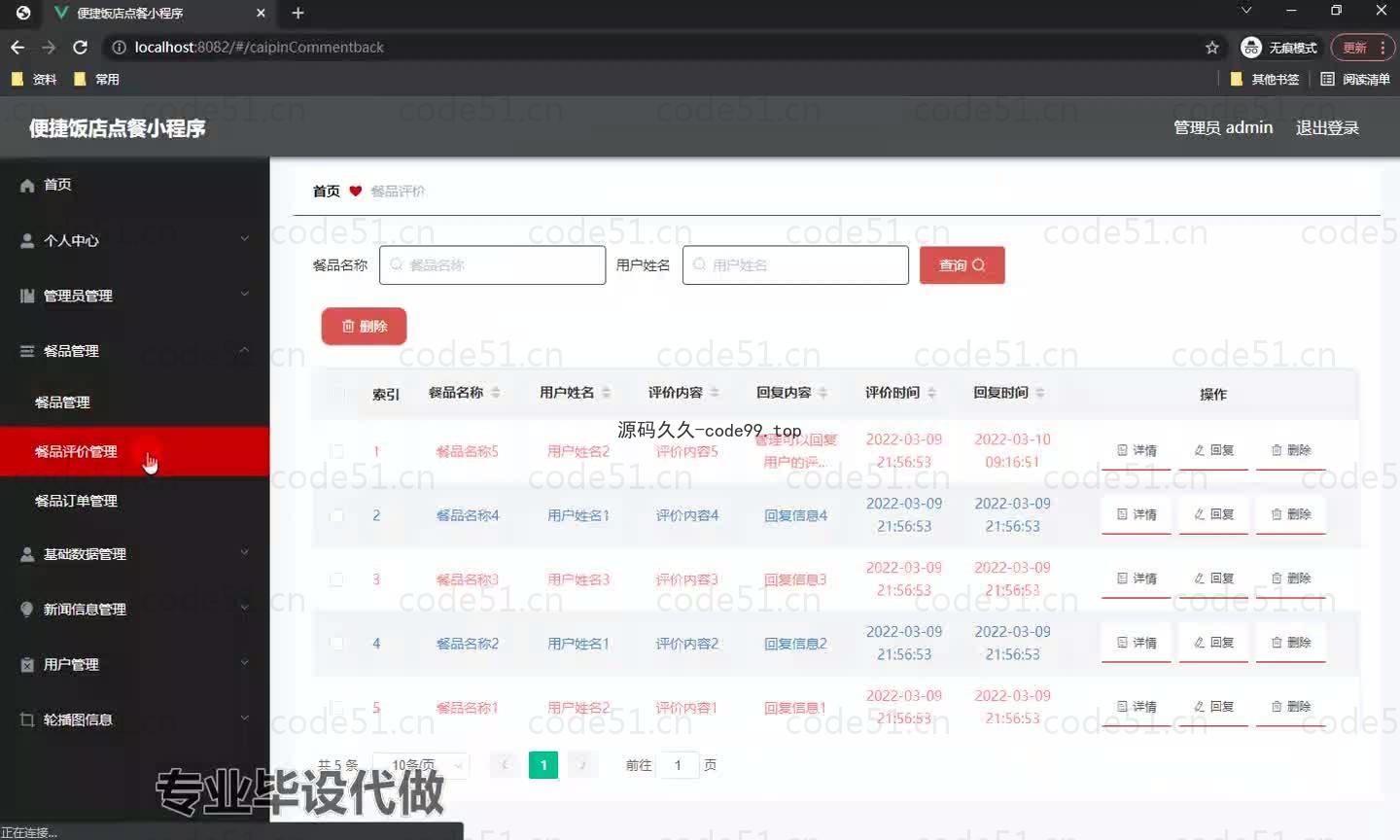Go to 首页 in the sidebar
1400x840 pixels.
(x=134, y=185)
